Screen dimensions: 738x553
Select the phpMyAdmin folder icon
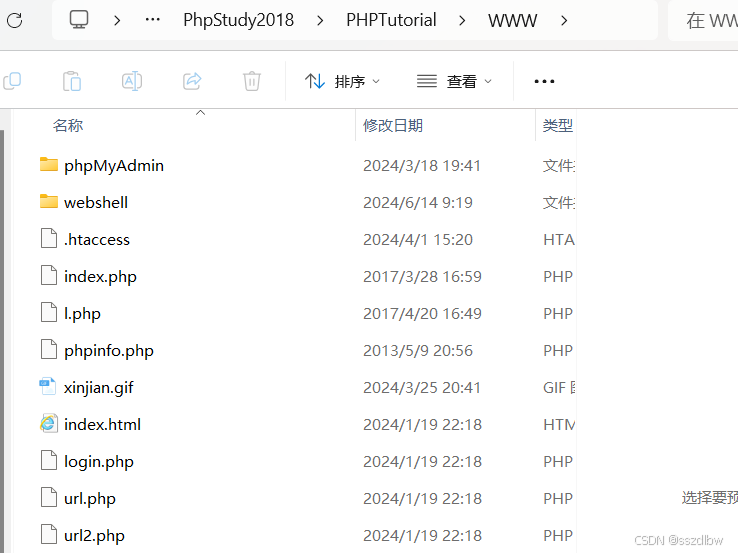tap(49, 165)
